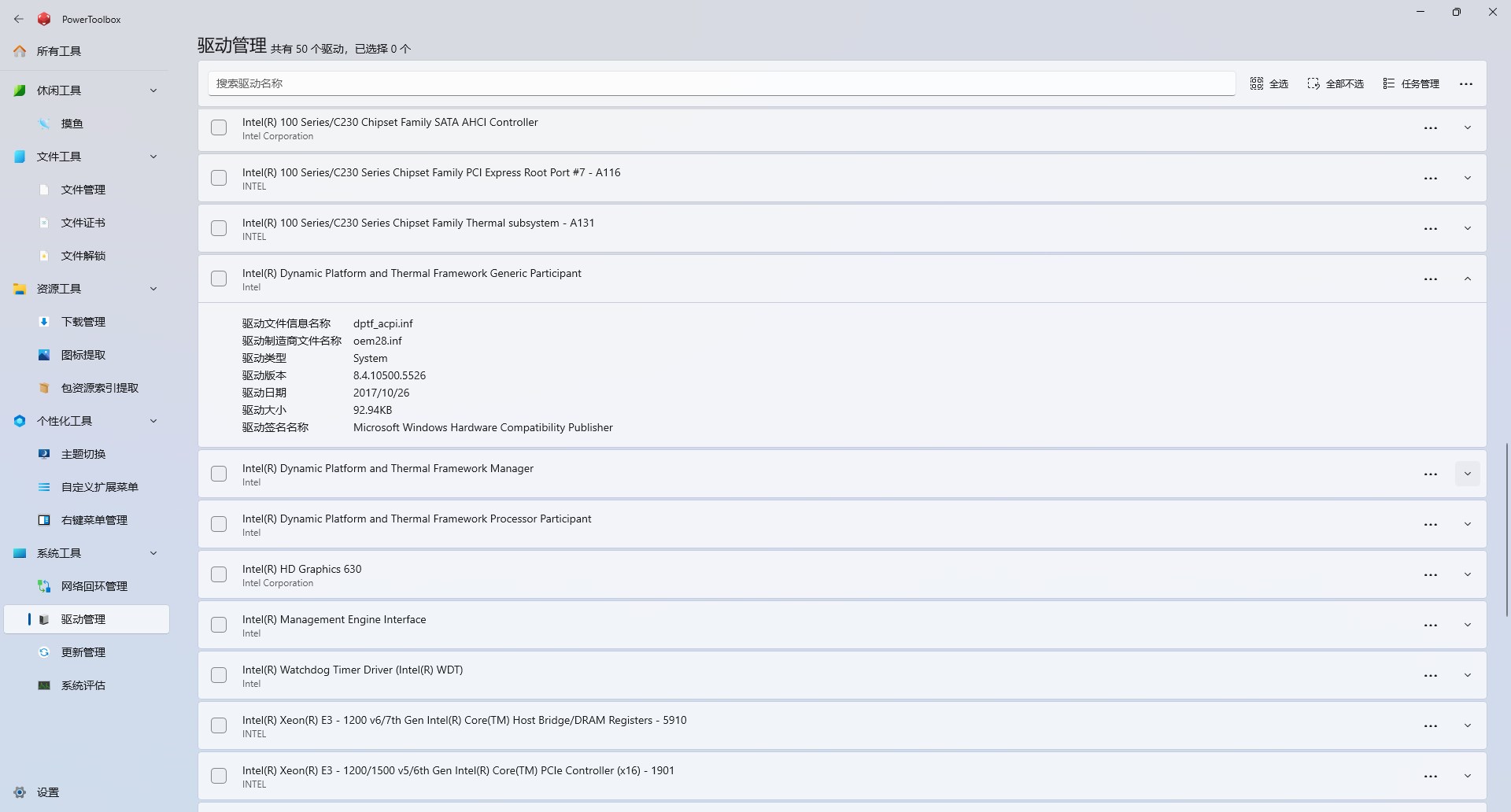Check PCI Express Root Port #7 checkbox
This screenshot has width=1511, height=812.
[x=219, y=178]
